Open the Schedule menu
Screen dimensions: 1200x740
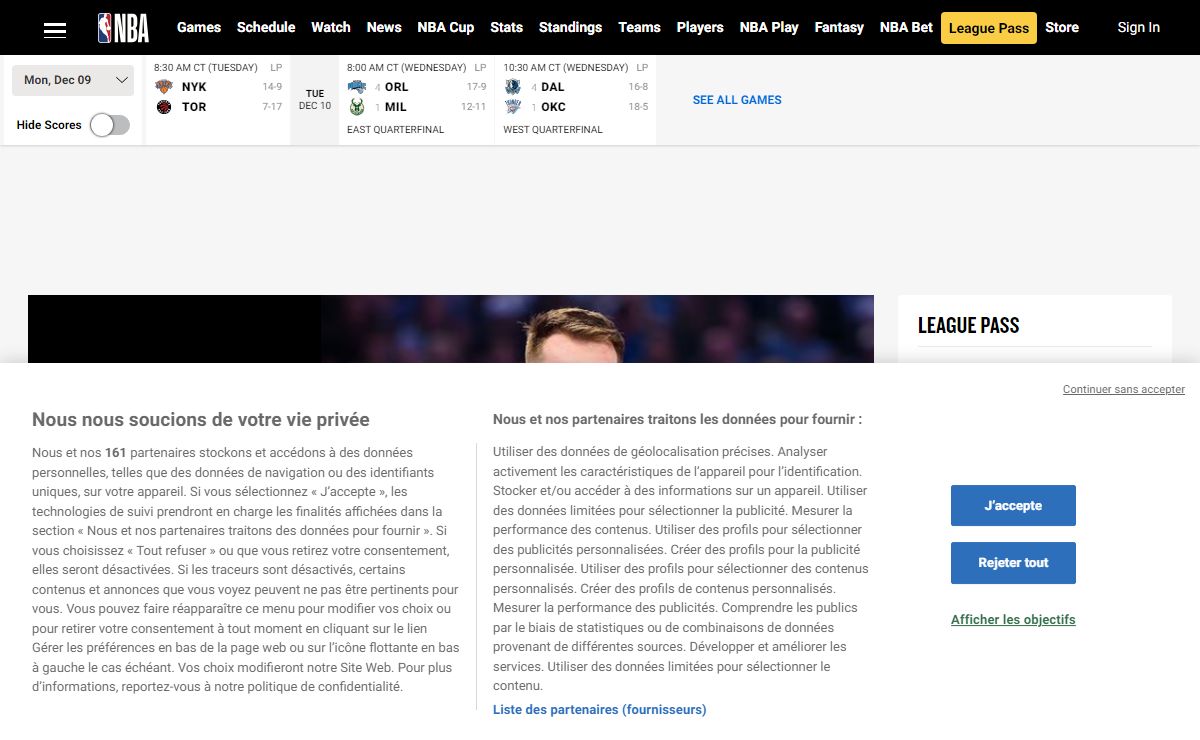coord(266,27)
